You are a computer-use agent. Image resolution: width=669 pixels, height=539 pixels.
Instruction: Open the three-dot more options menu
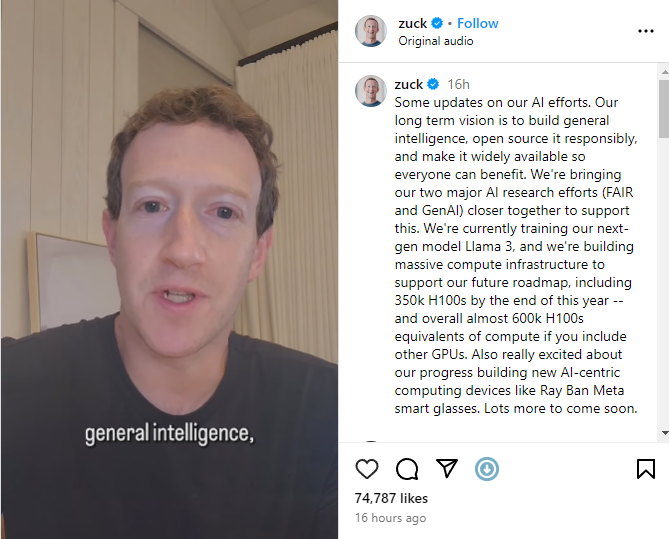coord(646,31)
